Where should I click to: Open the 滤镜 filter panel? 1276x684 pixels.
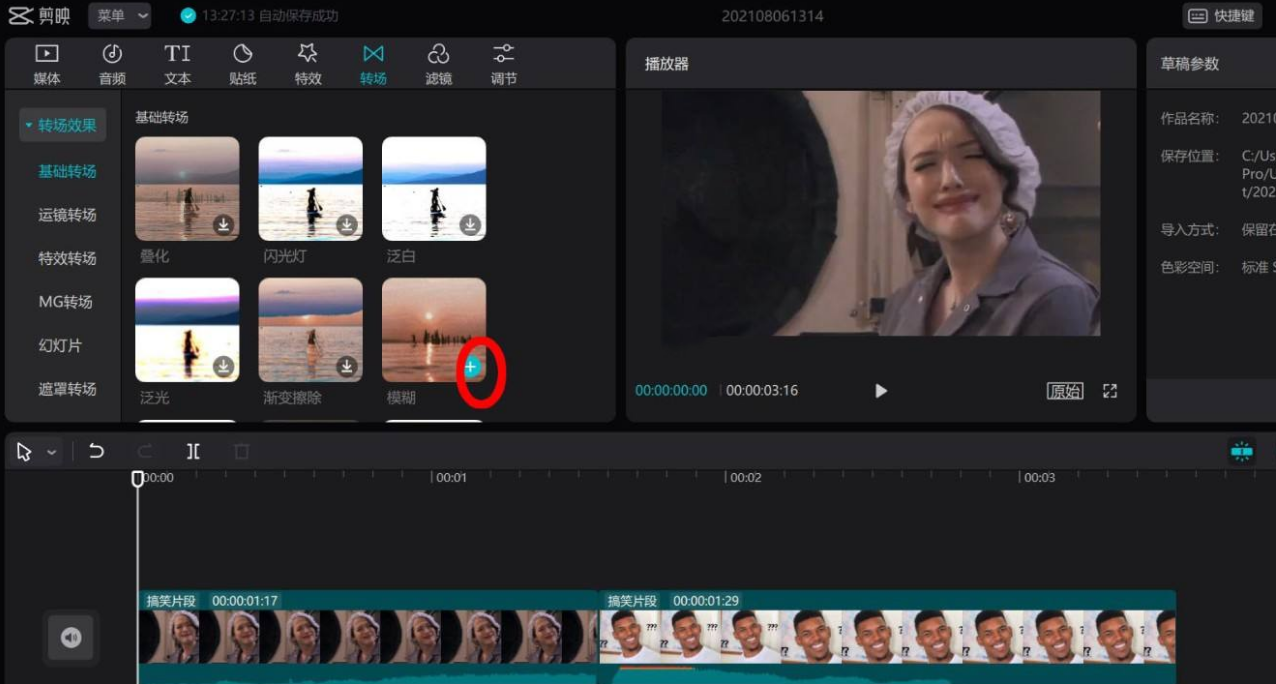click(x=438, y=64)
